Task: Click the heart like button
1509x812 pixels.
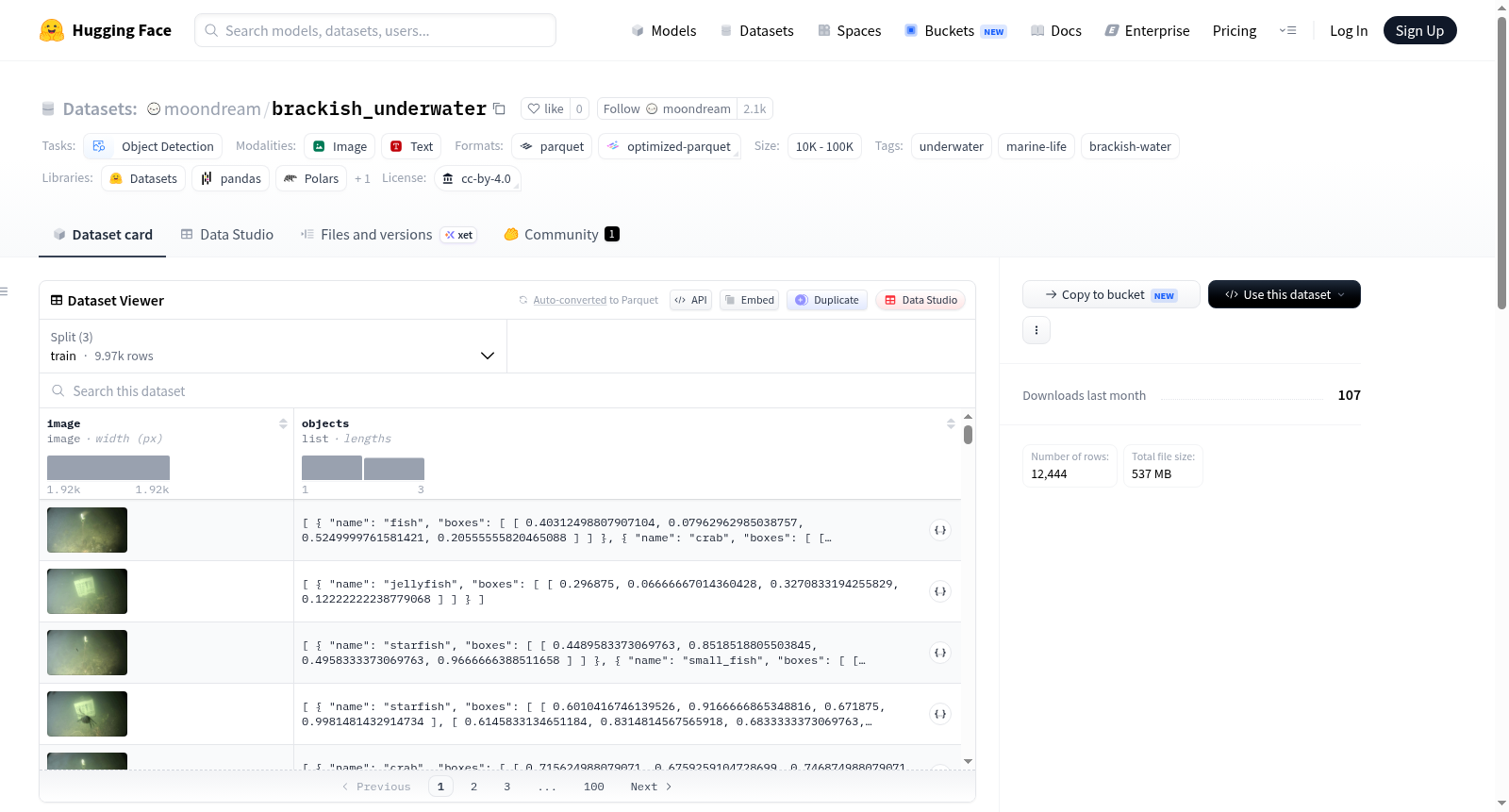Action: [x=545, y=108]
